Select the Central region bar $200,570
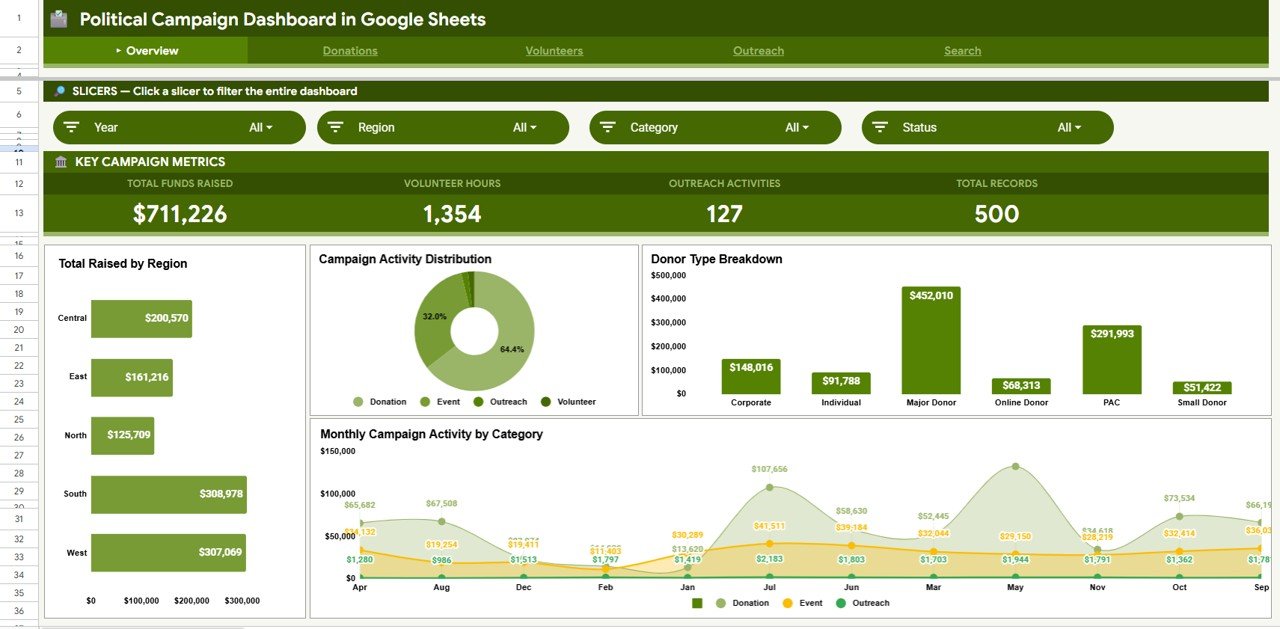This screenshot has height=629, width=1280. click(x=141, y=318)
